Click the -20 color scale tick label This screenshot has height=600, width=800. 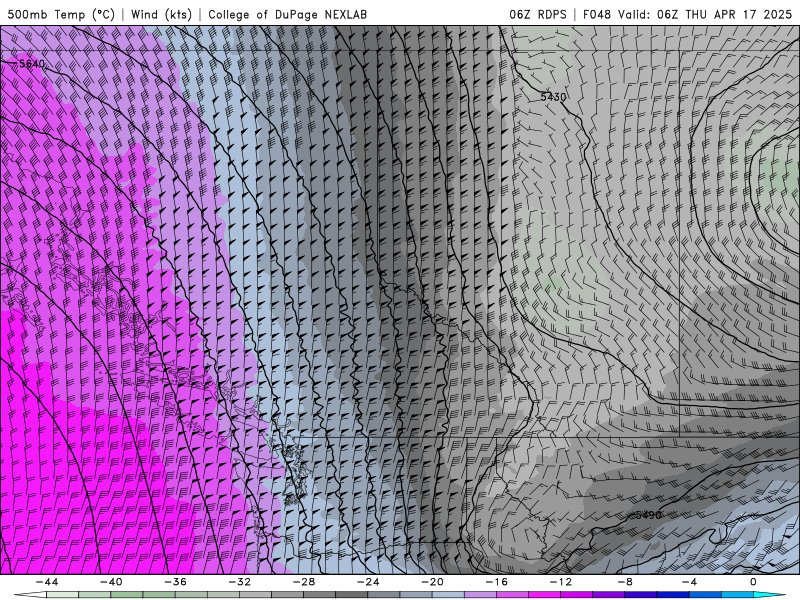pos(432,582)
